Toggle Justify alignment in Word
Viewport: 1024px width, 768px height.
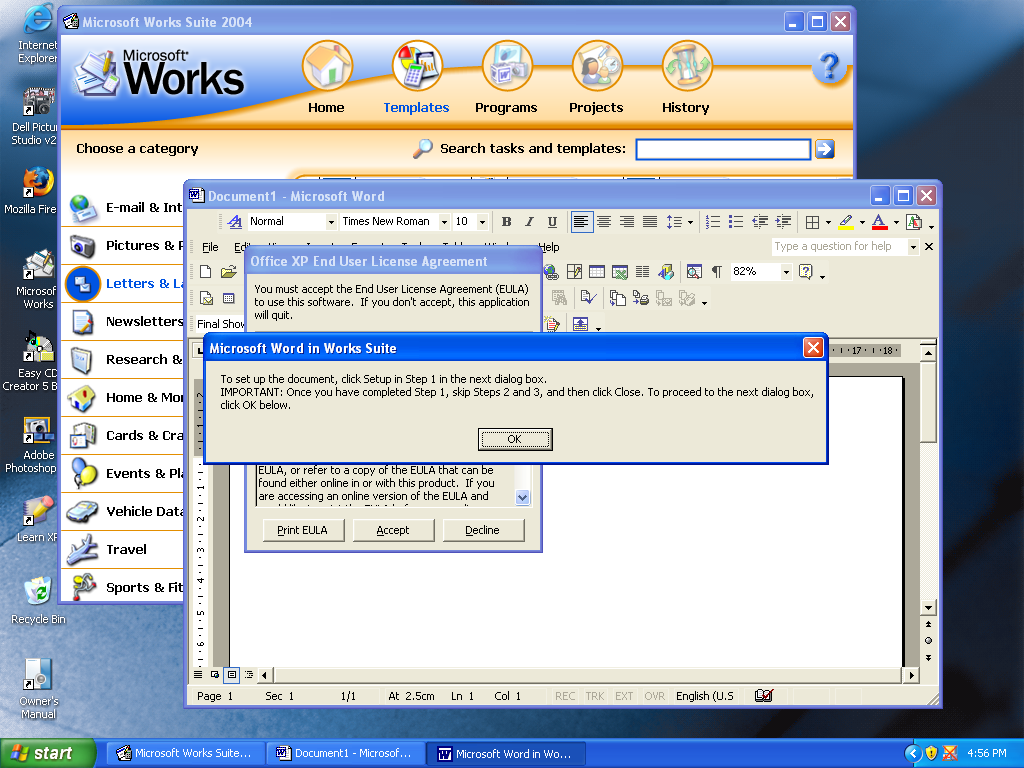click(x=650, y=222)
